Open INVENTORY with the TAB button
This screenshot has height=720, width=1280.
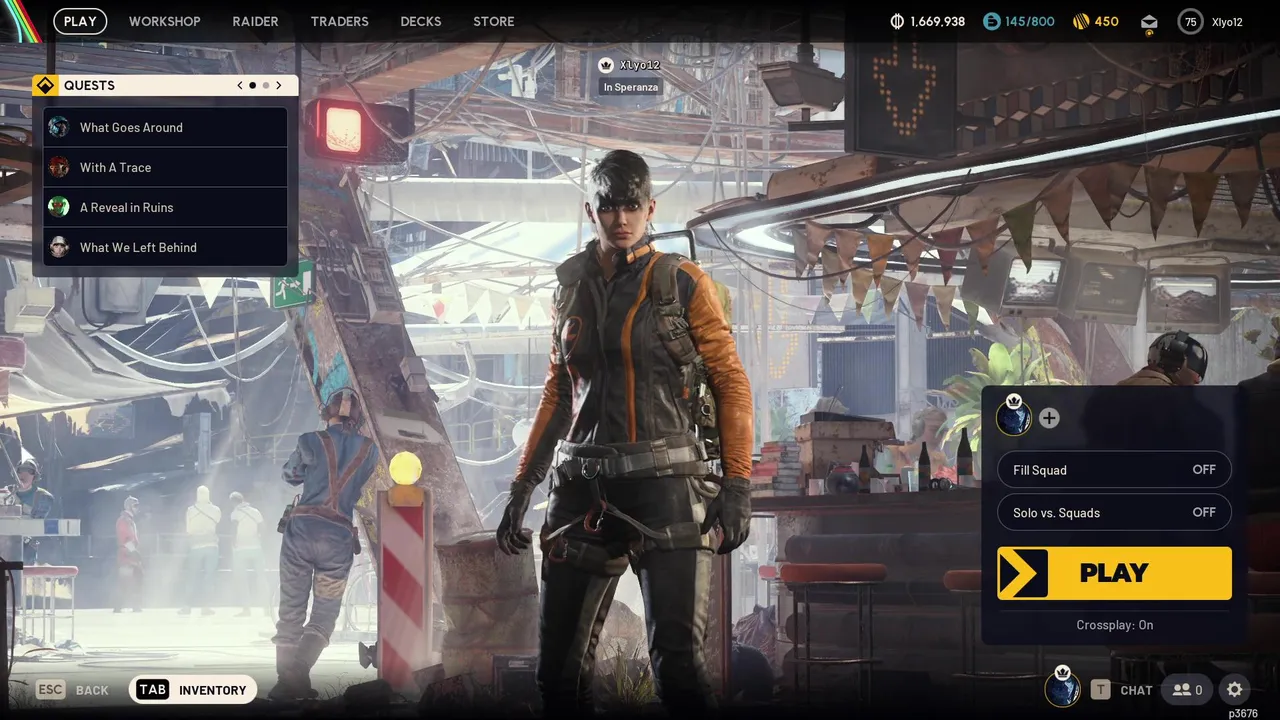coord(193,690)
